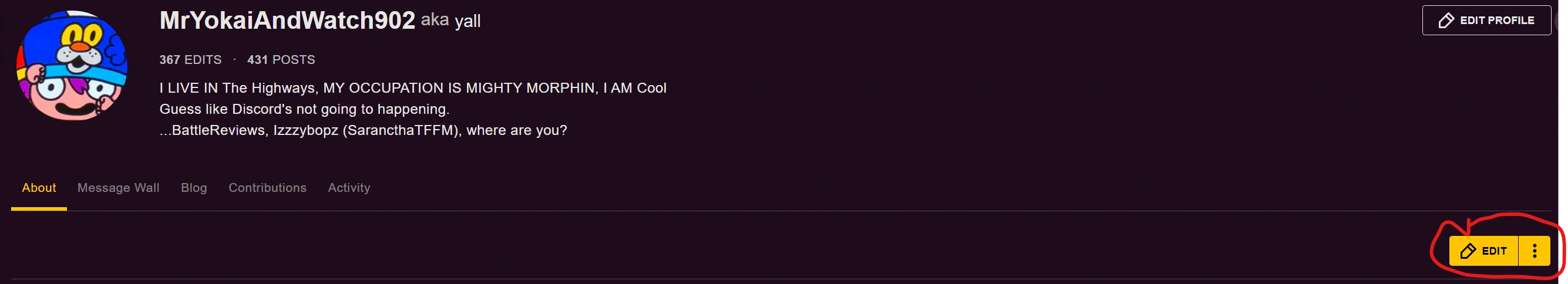Click the 431 POSTS counter
Image resolution: width=1568 pixels, height=284 pixels.
click(x=281, y=60)
